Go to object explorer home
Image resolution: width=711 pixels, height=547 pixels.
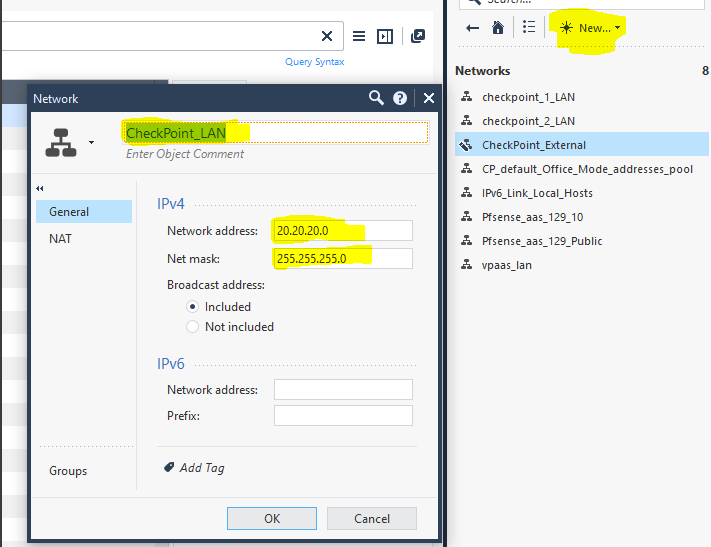(498, 28)
